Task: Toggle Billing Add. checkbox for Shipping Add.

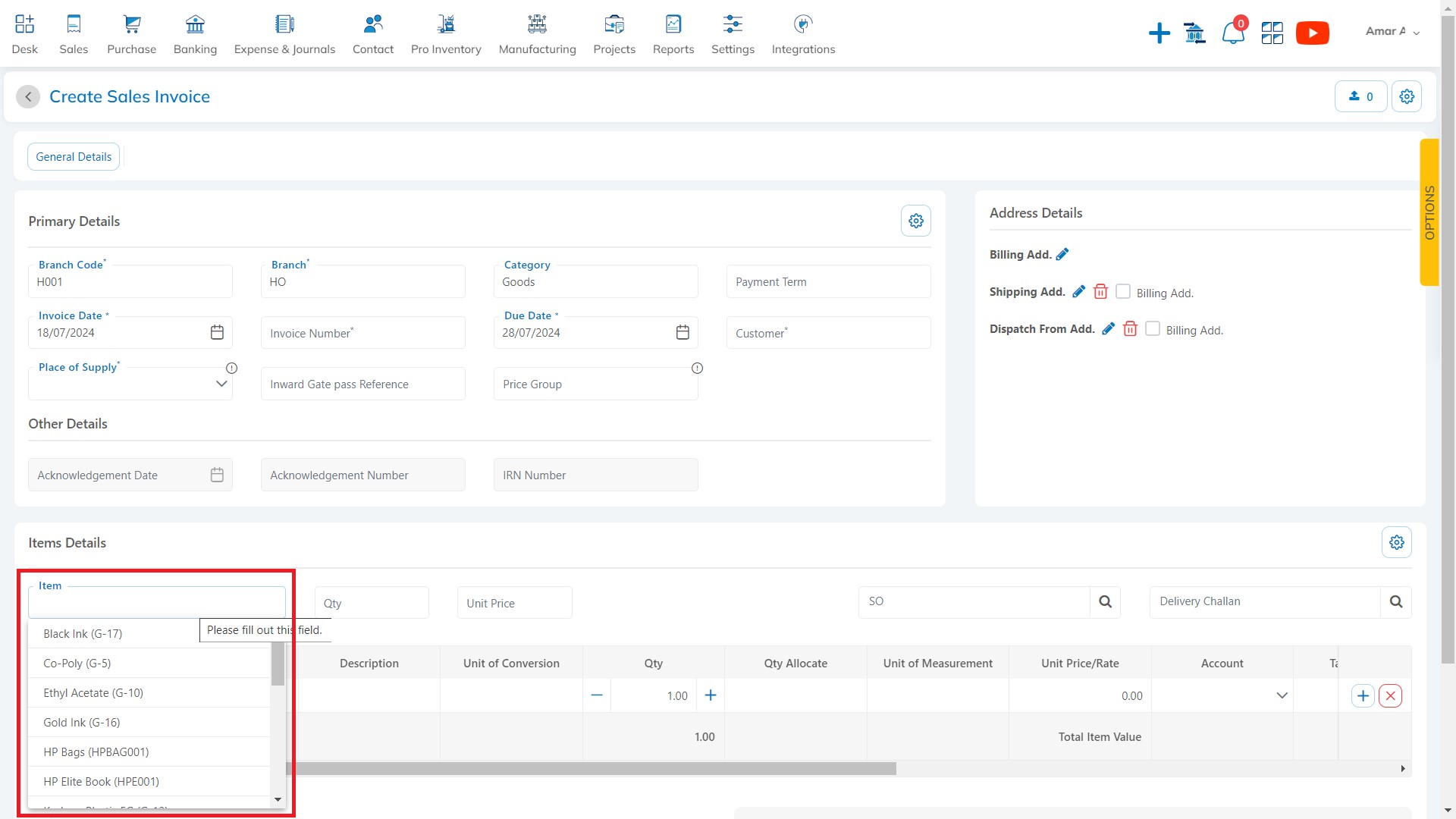Action: click(1122, 291)
